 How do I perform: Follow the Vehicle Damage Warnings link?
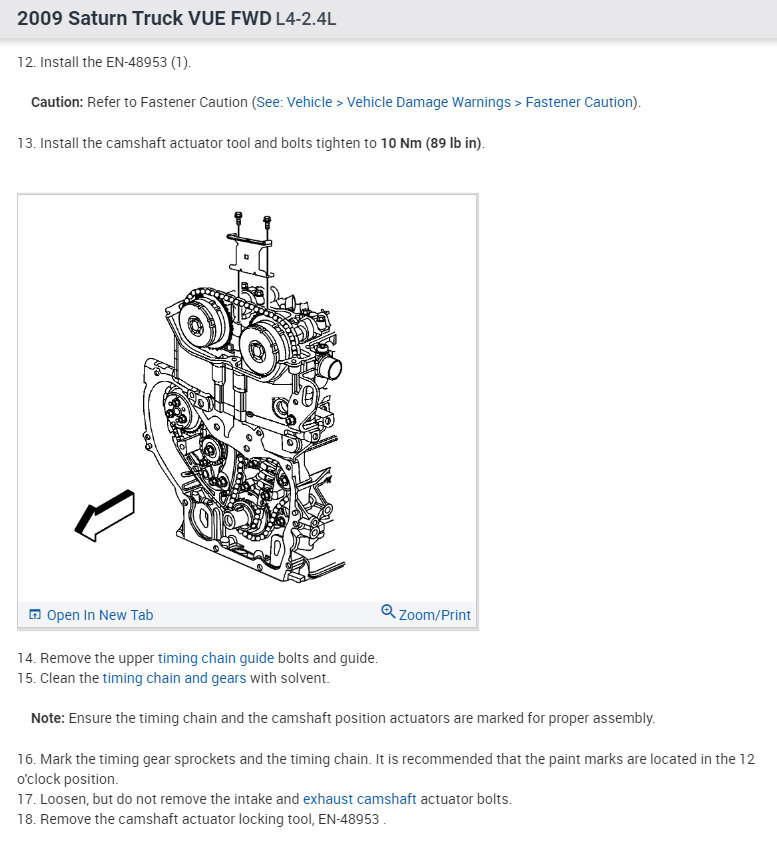click(429, 102)
